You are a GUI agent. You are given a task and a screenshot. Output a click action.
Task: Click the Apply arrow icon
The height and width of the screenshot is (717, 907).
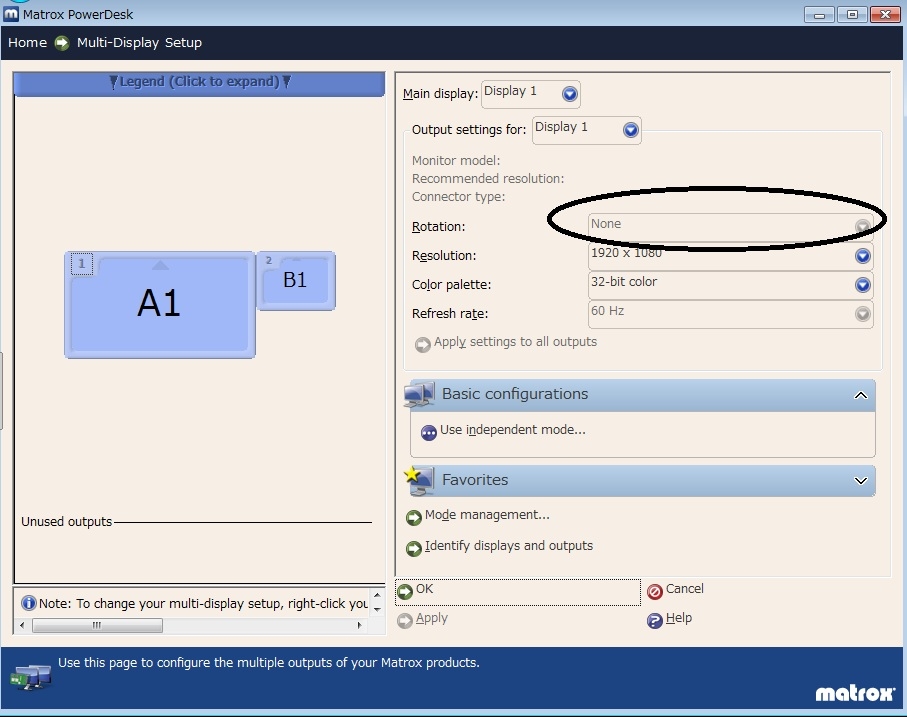pos(405,620)
